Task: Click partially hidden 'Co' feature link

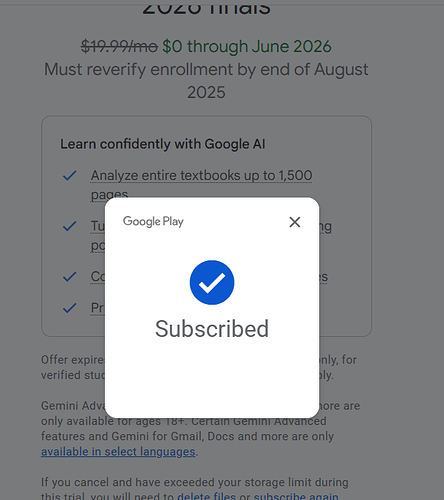Action: tap(98, 277)
